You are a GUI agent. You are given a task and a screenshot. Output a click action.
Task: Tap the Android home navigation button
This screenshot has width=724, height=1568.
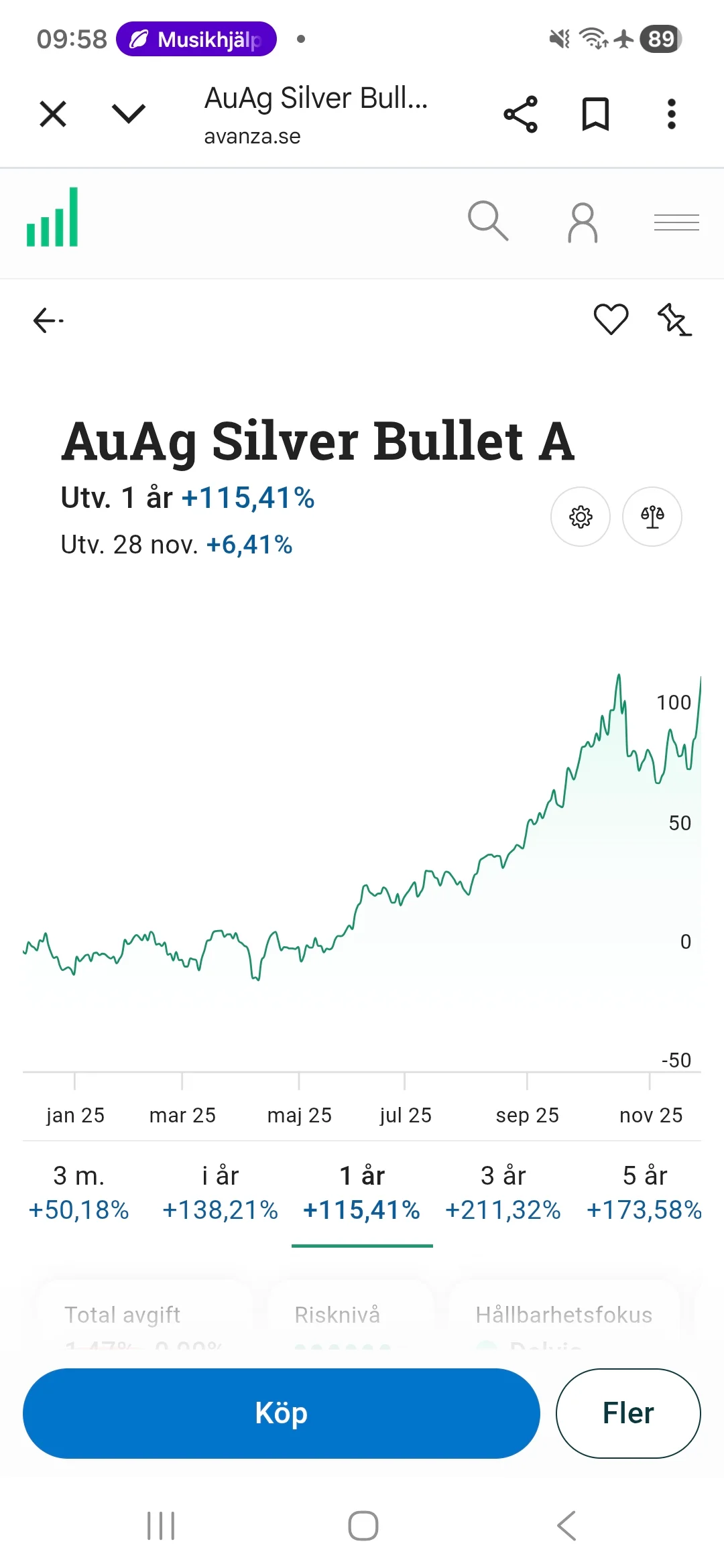pos(363,1526)
